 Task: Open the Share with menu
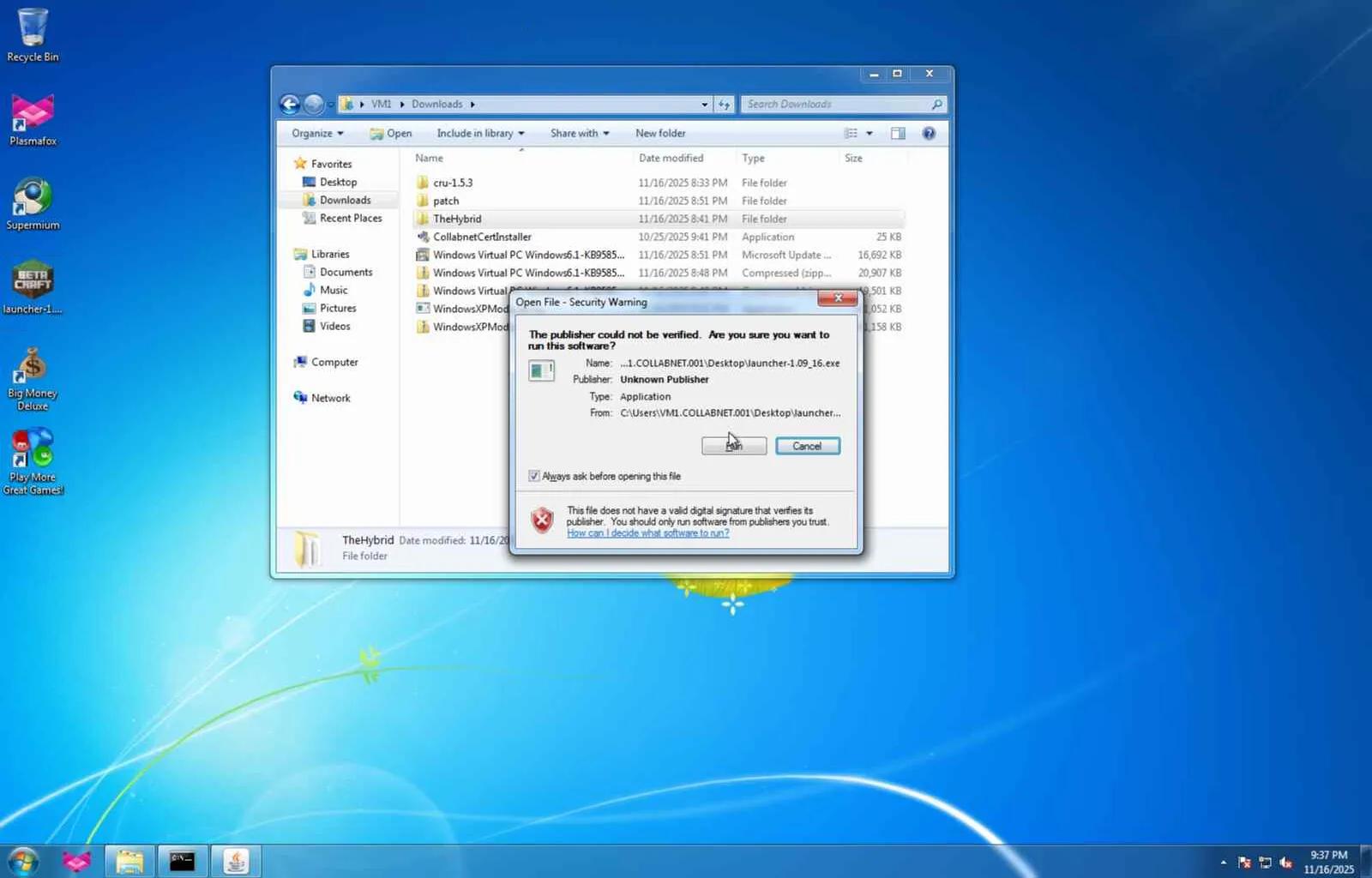click(x=580, y=134)
